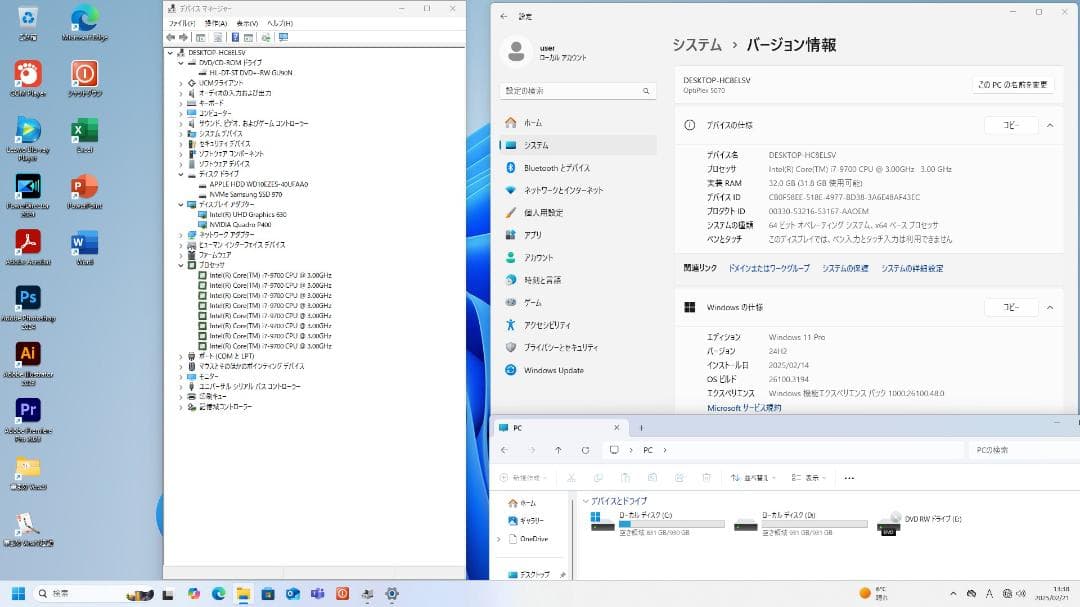Image resolution: width=1080 pixels, height=607 pixels.
Task: Collapse the デバイスの仕様 section chevron
Action: click(1049, 126)
